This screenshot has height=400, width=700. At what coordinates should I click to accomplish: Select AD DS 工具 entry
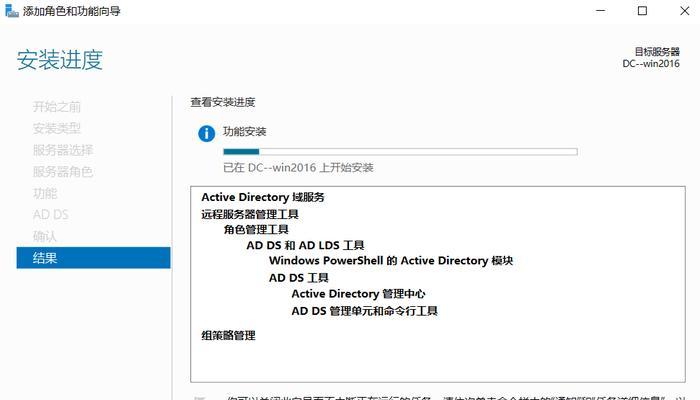point(299,278)
